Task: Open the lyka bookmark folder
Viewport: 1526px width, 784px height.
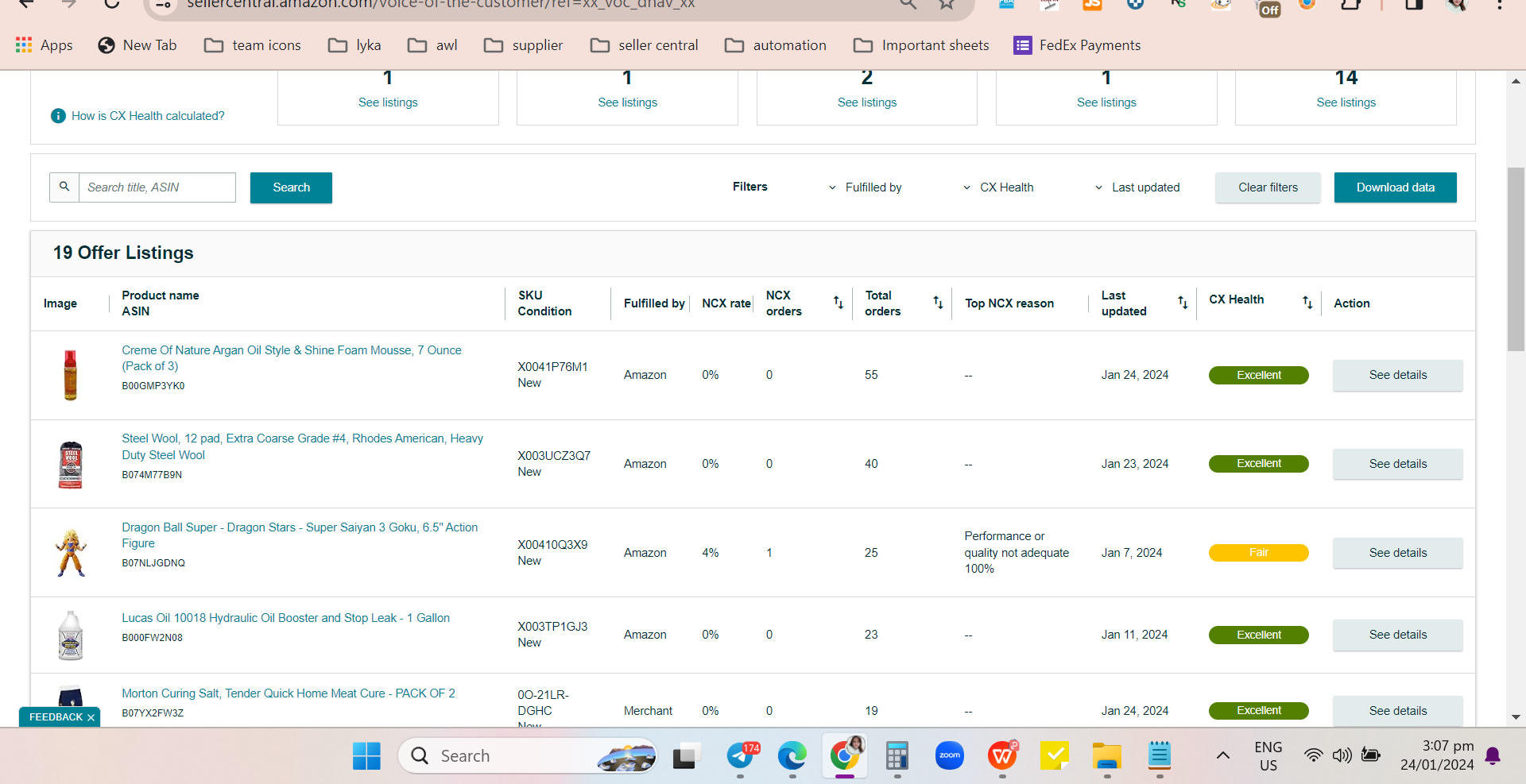Action: click(x=354, y=45)
